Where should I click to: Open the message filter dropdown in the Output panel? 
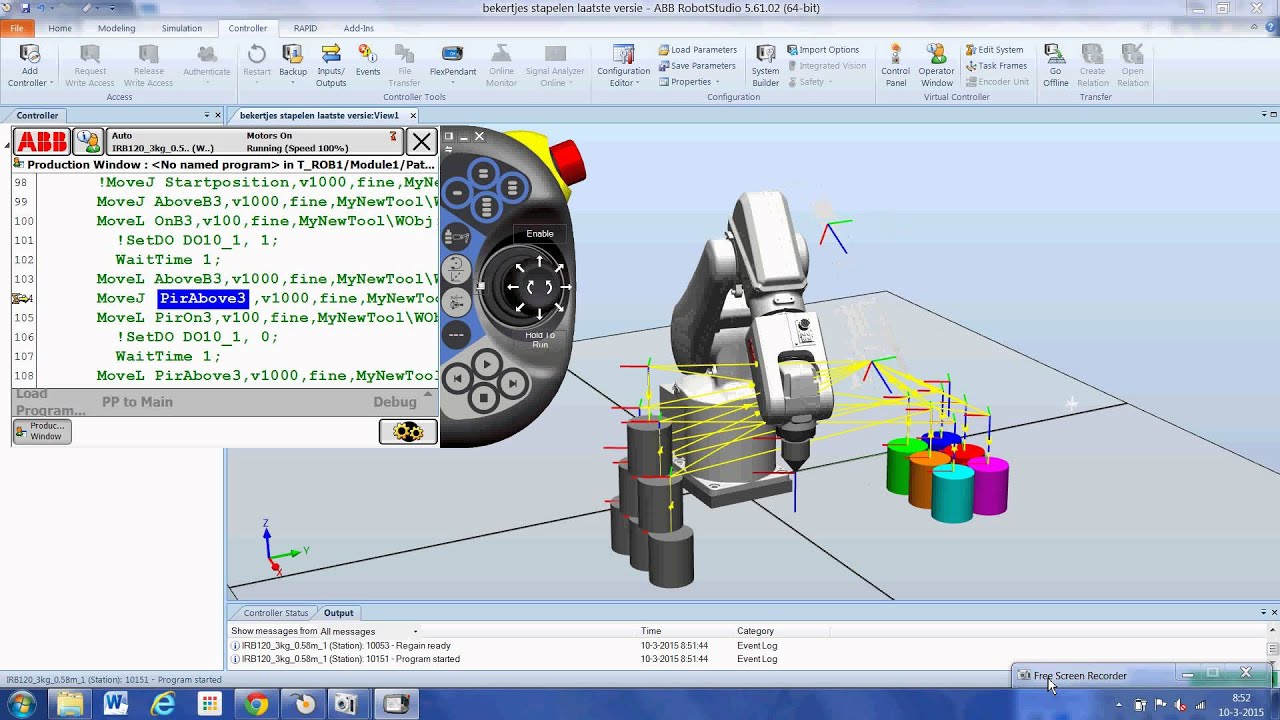[415, 632]
